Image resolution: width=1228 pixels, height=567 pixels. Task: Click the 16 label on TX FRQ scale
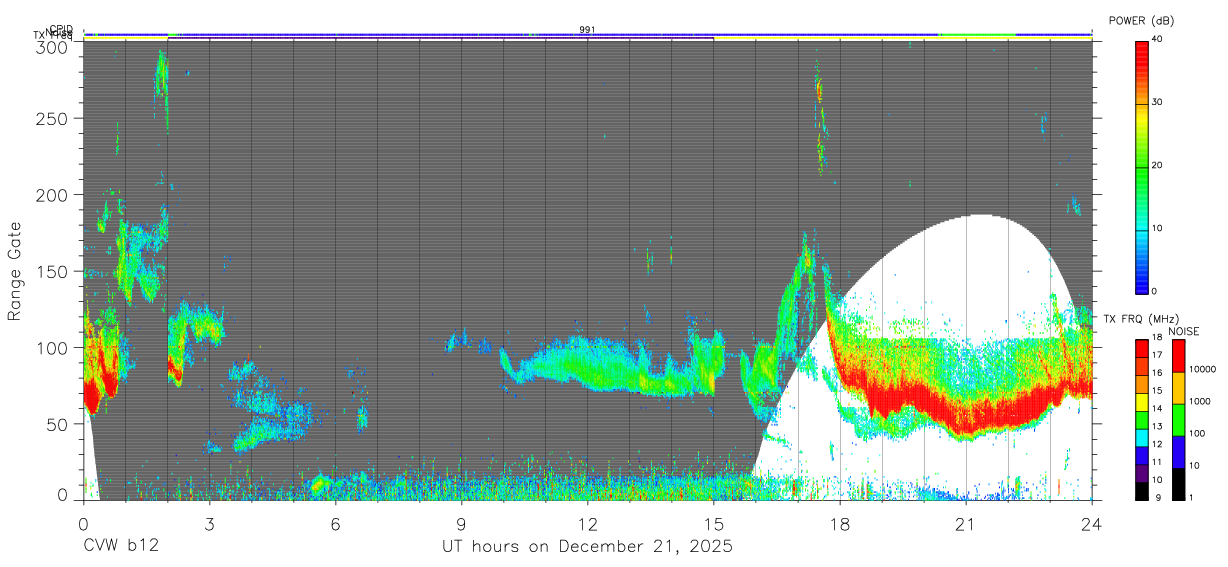[1157, 372]
